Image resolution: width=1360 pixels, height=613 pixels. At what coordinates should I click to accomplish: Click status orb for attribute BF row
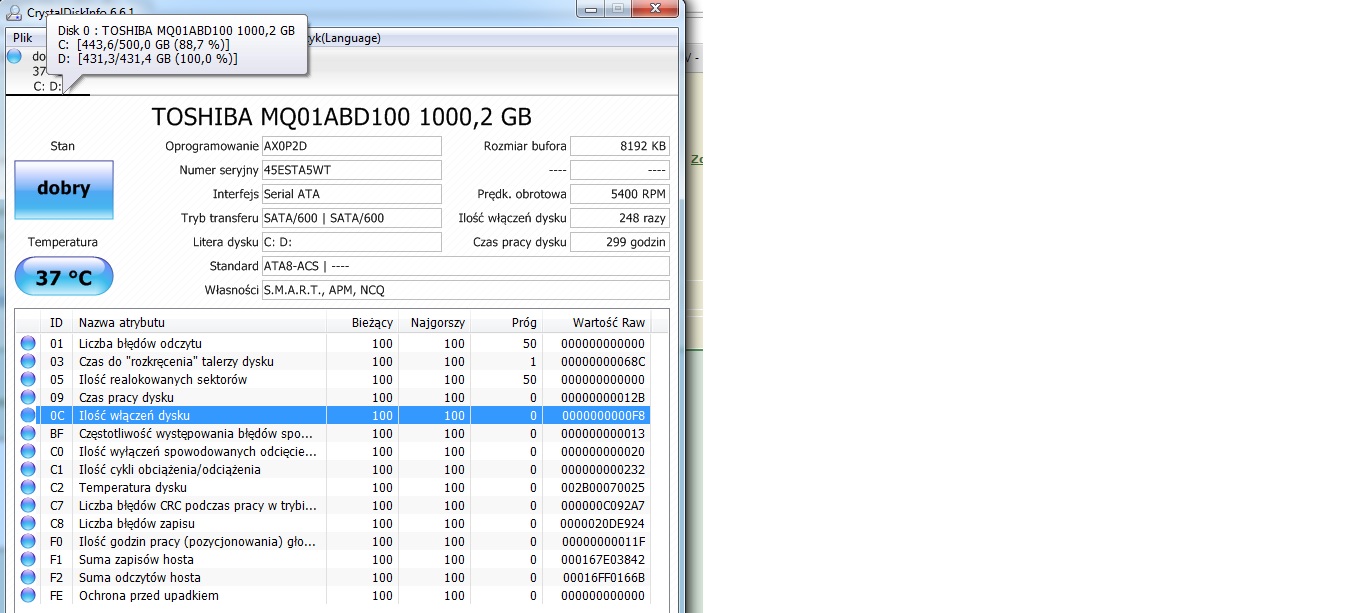[x=28, y=433]
